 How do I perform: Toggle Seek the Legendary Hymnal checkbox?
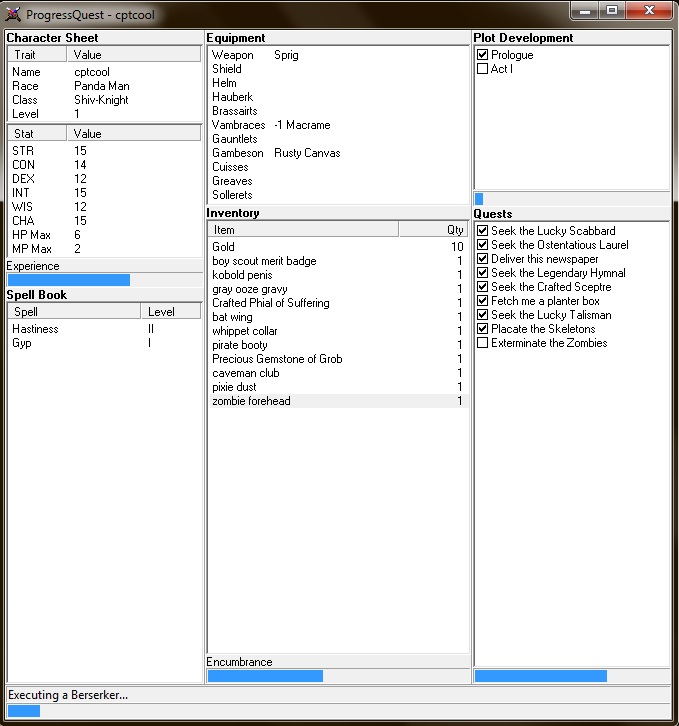click(482, 273)
